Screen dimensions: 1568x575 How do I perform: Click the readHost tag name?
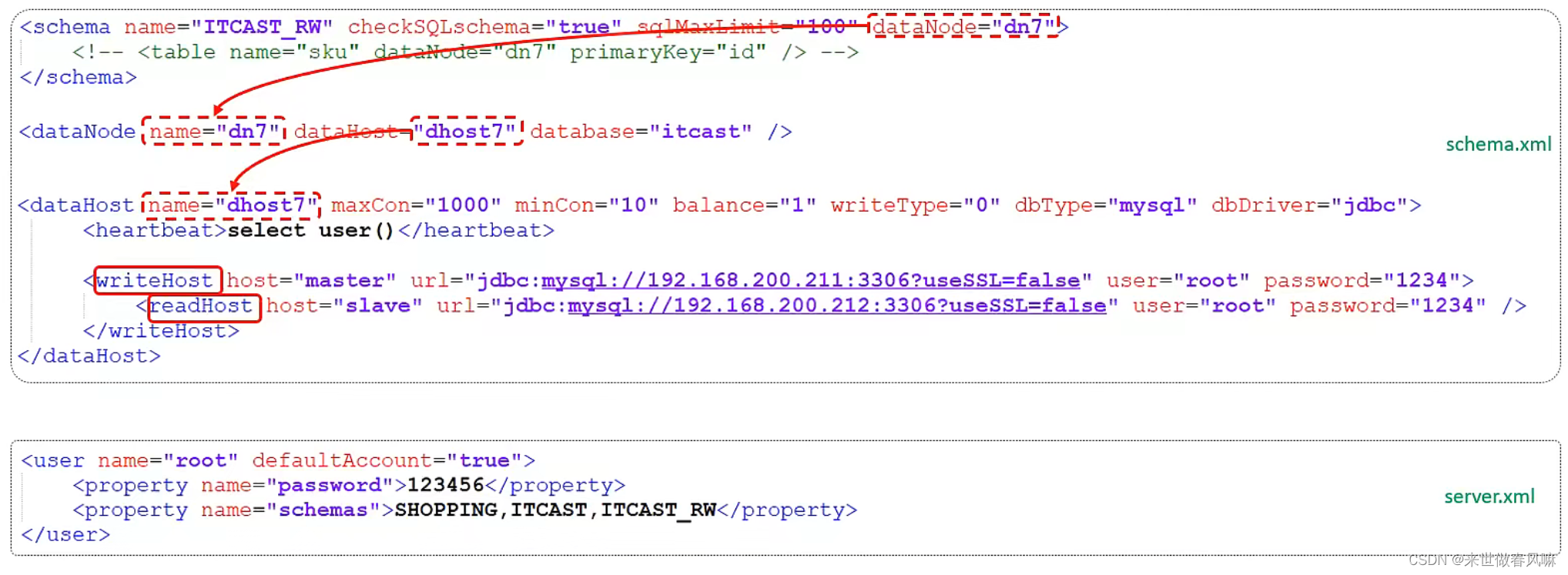(x=201, y=306)
